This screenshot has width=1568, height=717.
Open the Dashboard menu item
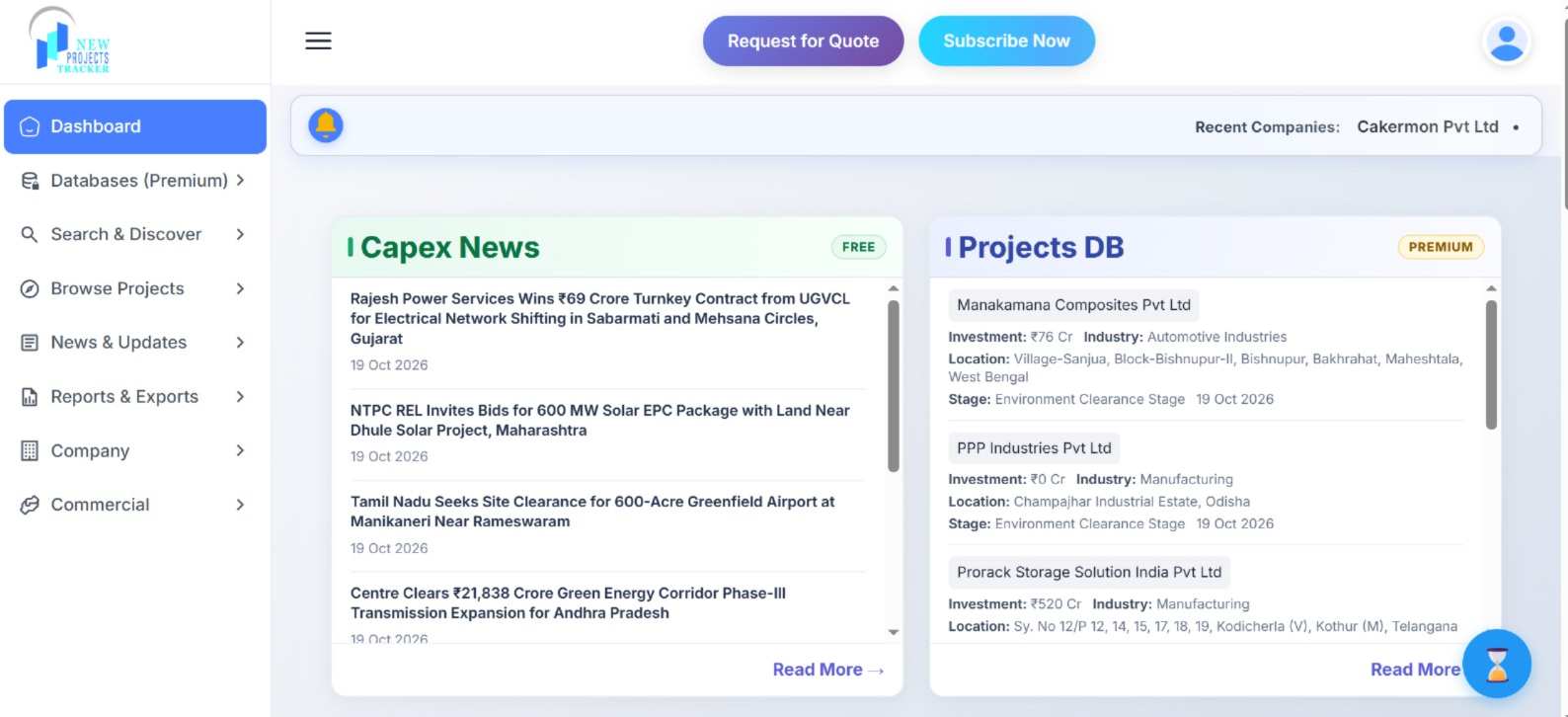pos(135,126)
